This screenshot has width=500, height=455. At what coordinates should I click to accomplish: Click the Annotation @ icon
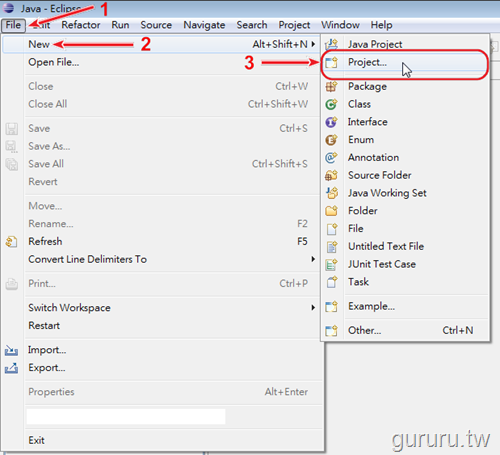pyautogui.click(x=331, y=157)
